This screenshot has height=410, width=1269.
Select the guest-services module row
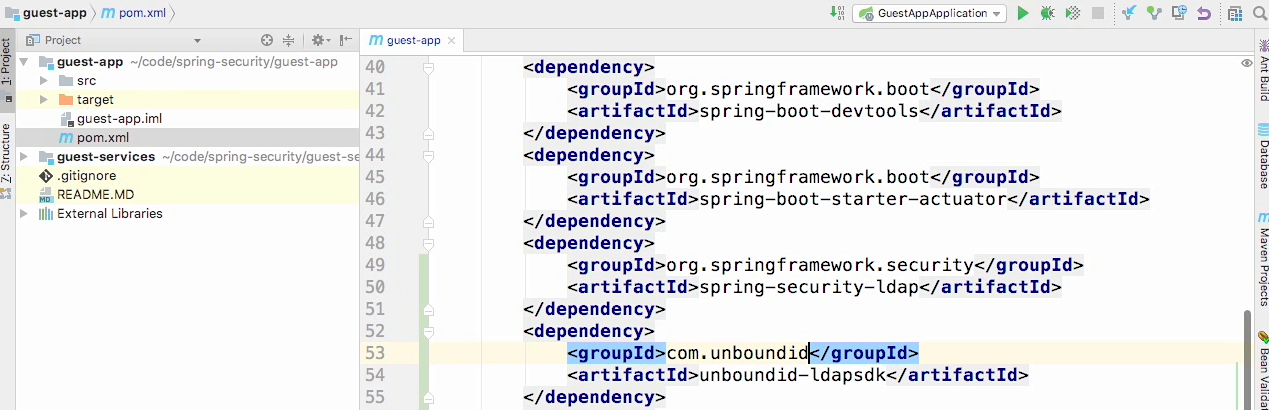(187, 157)
